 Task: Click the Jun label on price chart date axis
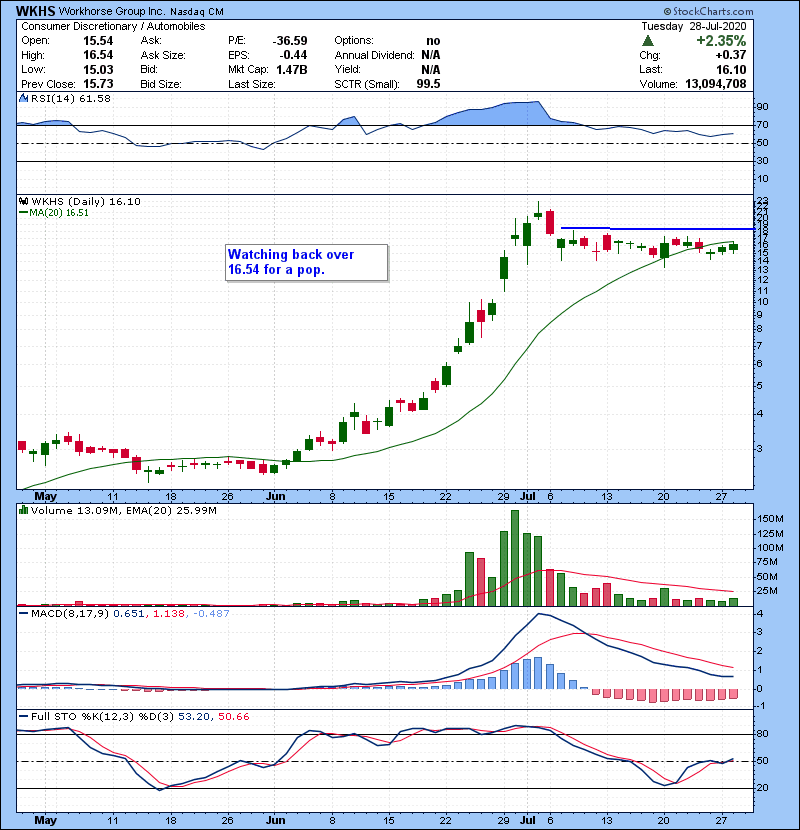pos(276,497)
